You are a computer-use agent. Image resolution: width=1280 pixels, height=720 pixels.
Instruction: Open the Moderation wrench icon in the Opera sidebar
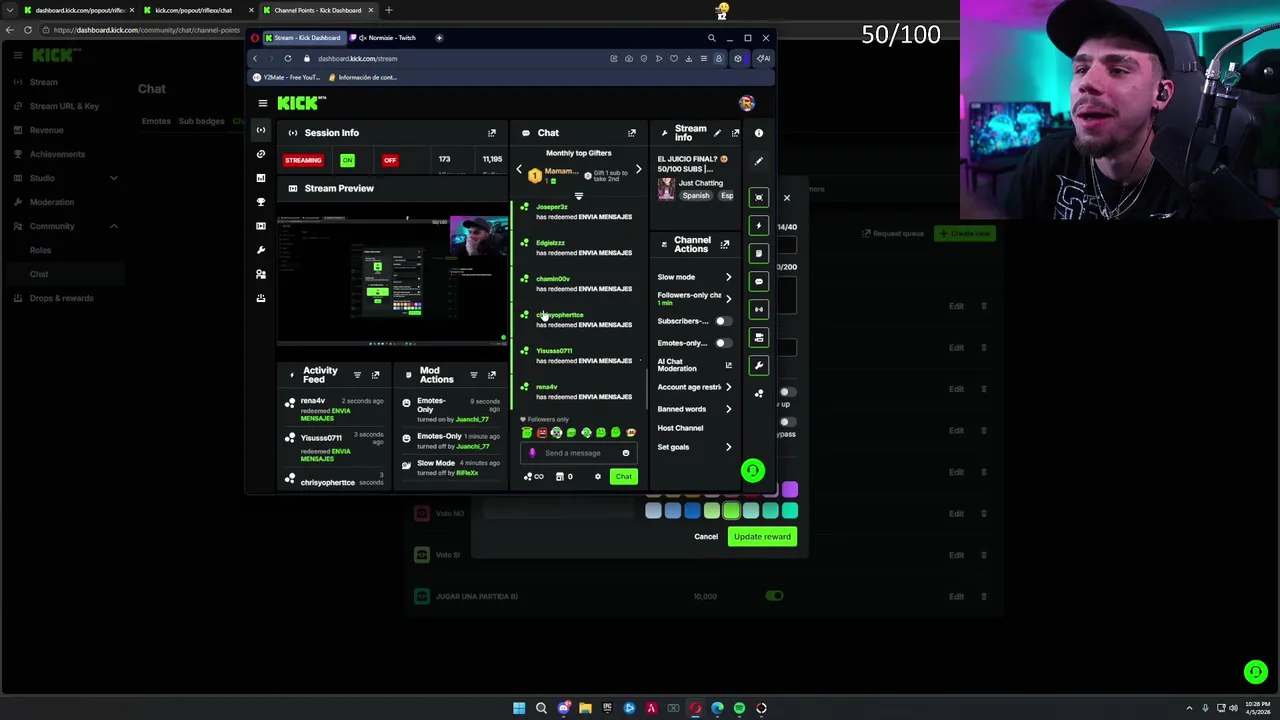tap(261, 250)
